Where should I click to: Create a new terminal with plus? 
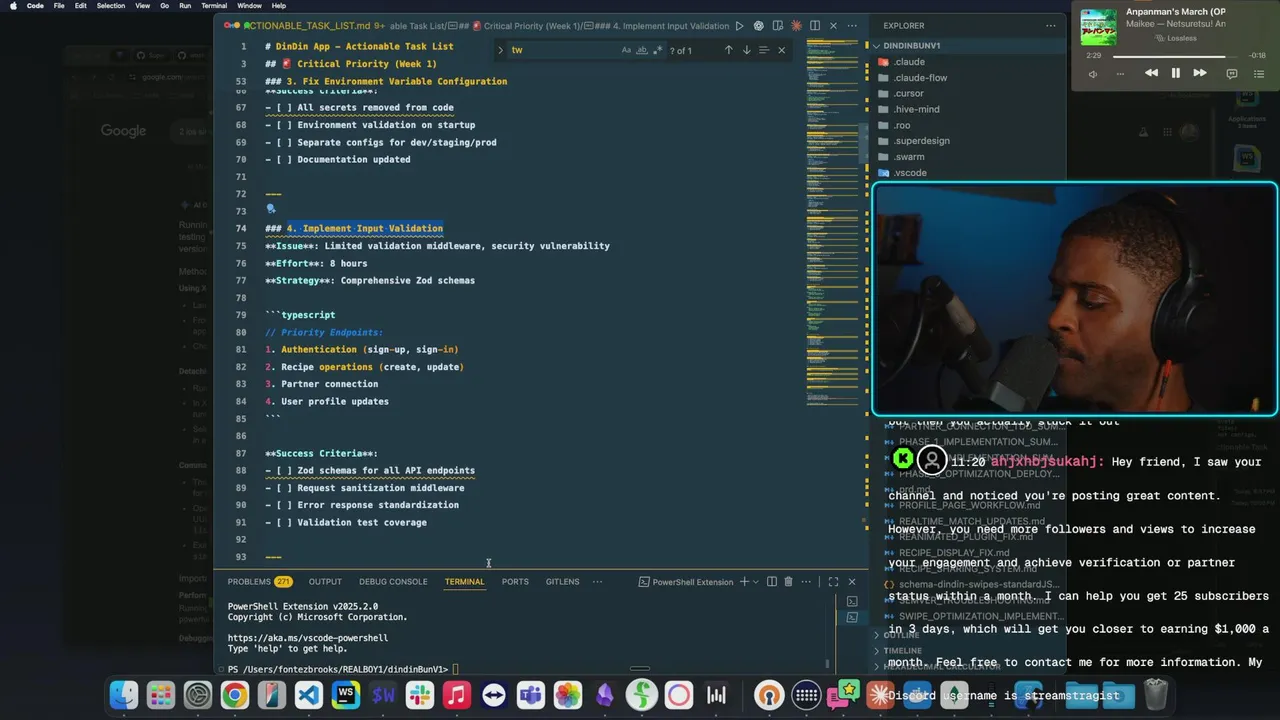[744, 582]
